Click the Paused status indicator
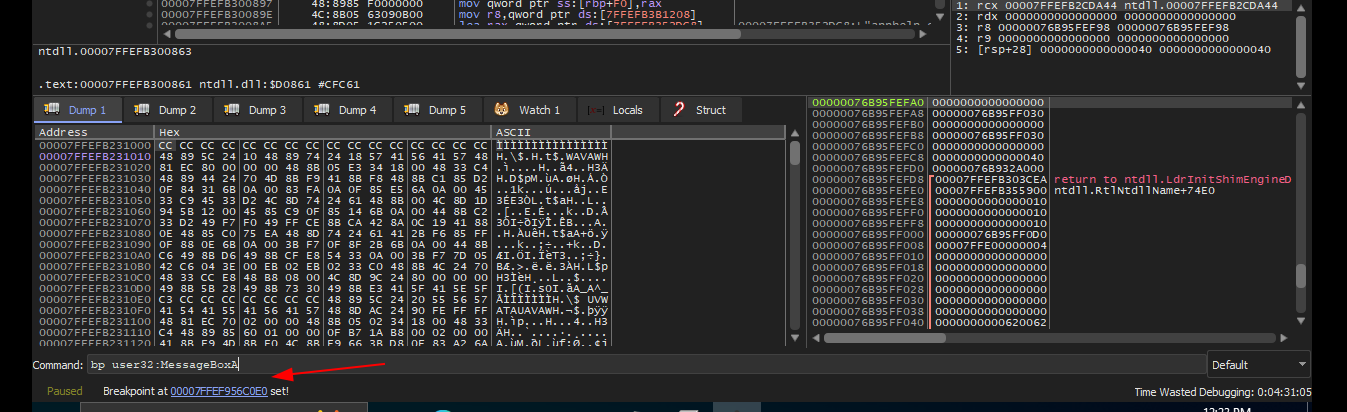Viewport: 1347px width, 412px height. coord(65,391)
